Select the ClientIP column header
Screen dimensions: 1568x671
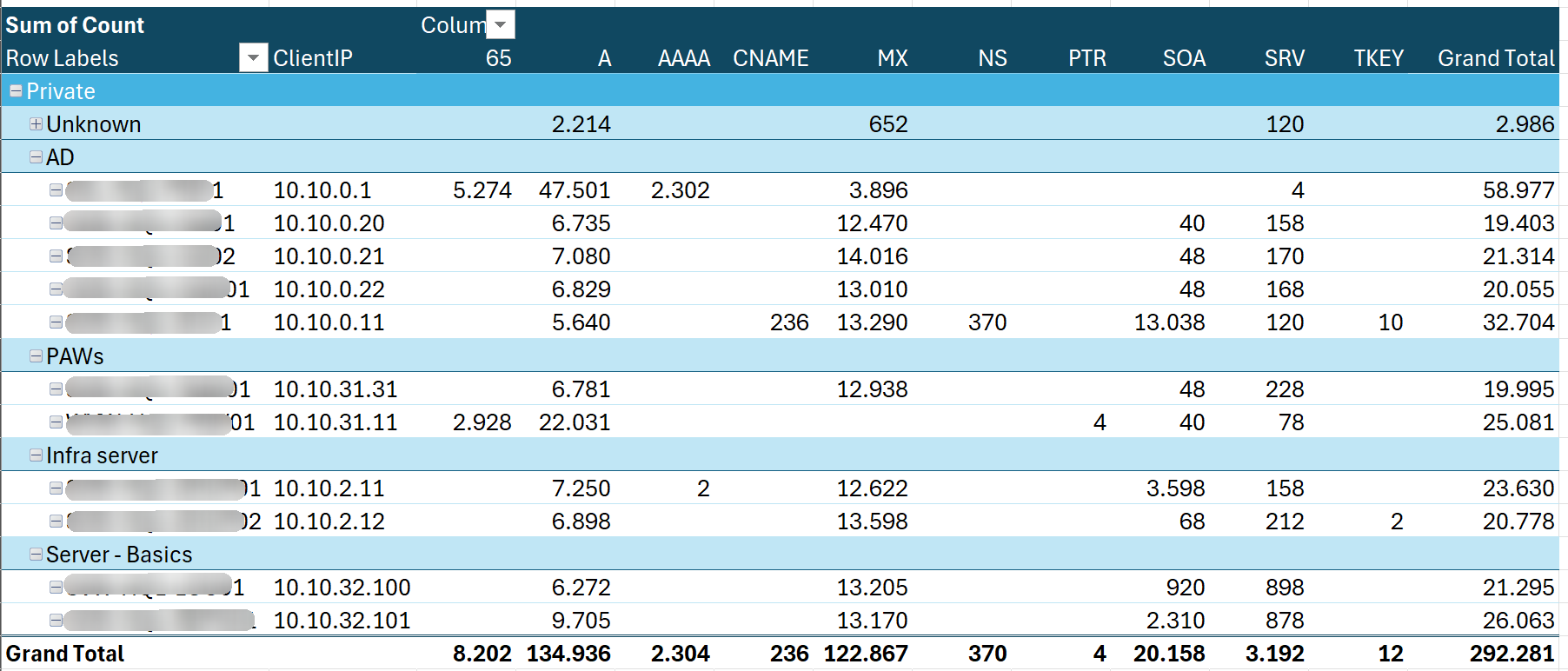point(313,58)
